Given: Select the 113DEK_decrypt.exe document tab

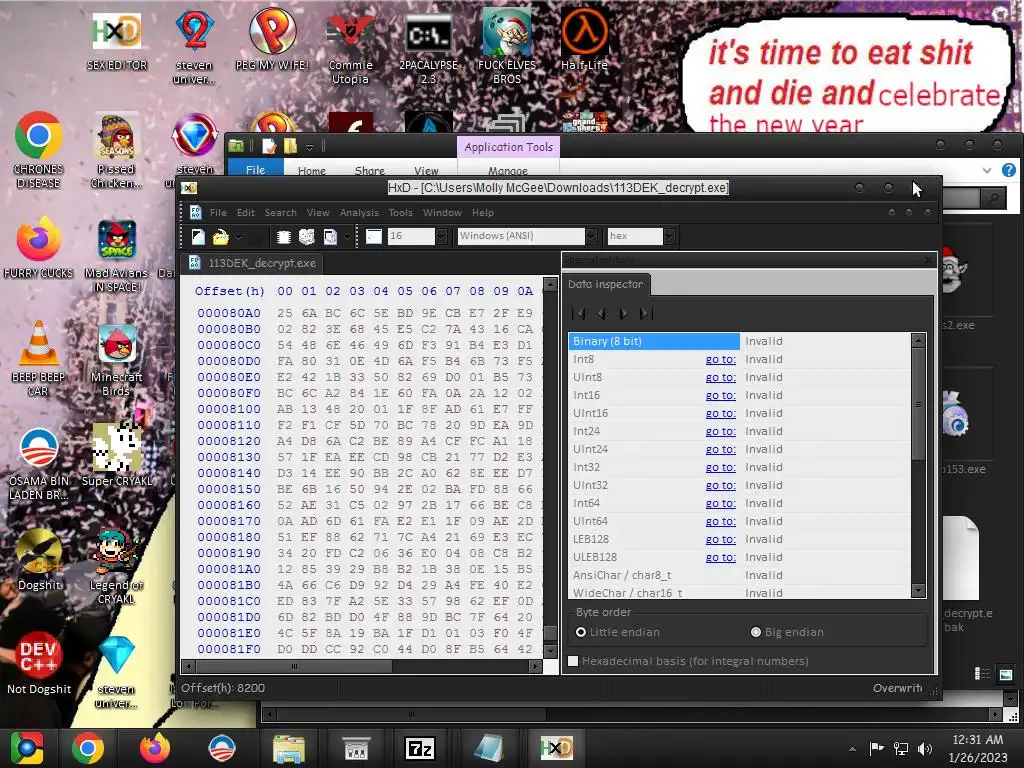Looking at the screenshot, I should [253, 263].
